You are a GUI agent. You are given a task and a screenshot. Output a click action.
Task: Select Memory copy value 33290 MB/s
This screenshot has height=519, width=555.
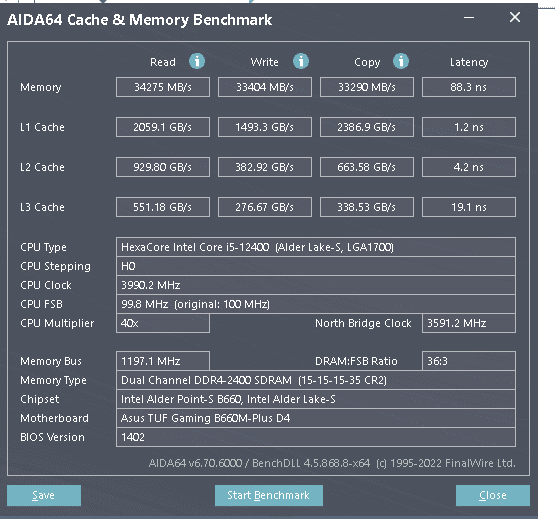coord(367,87)
